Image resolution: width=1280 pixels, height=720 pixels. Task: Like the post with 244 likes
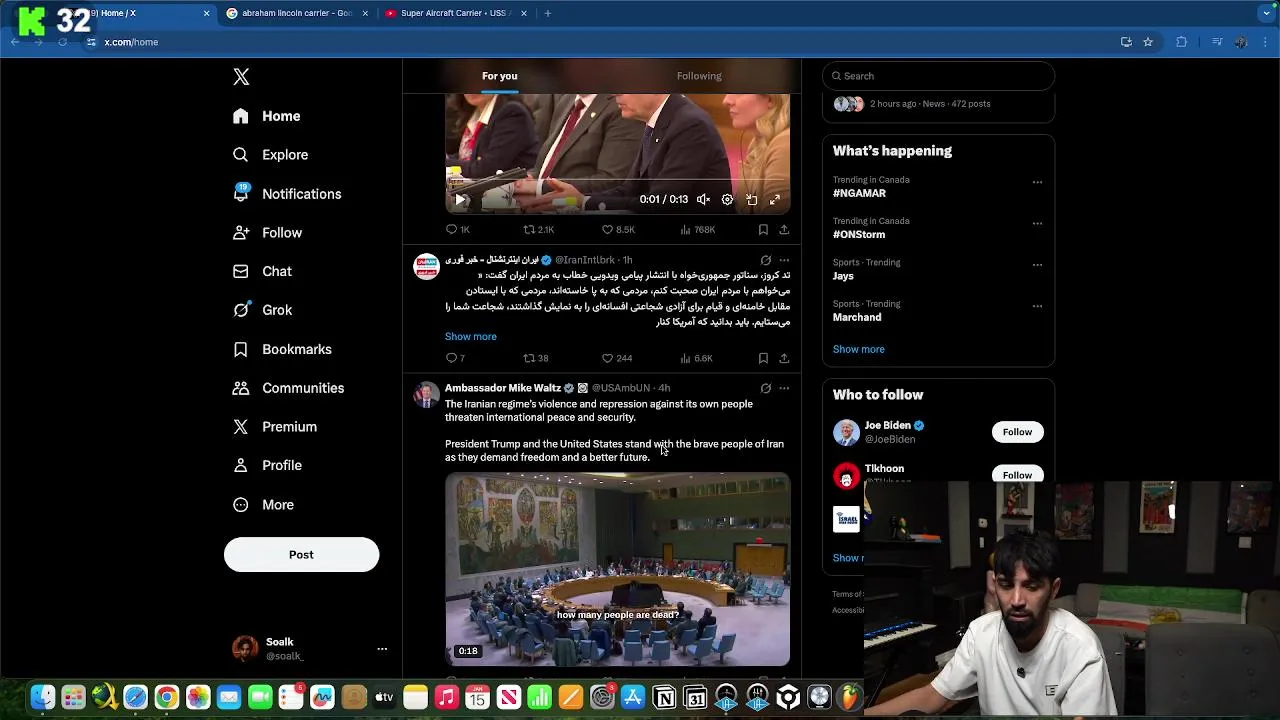click(x=616, y=358)
